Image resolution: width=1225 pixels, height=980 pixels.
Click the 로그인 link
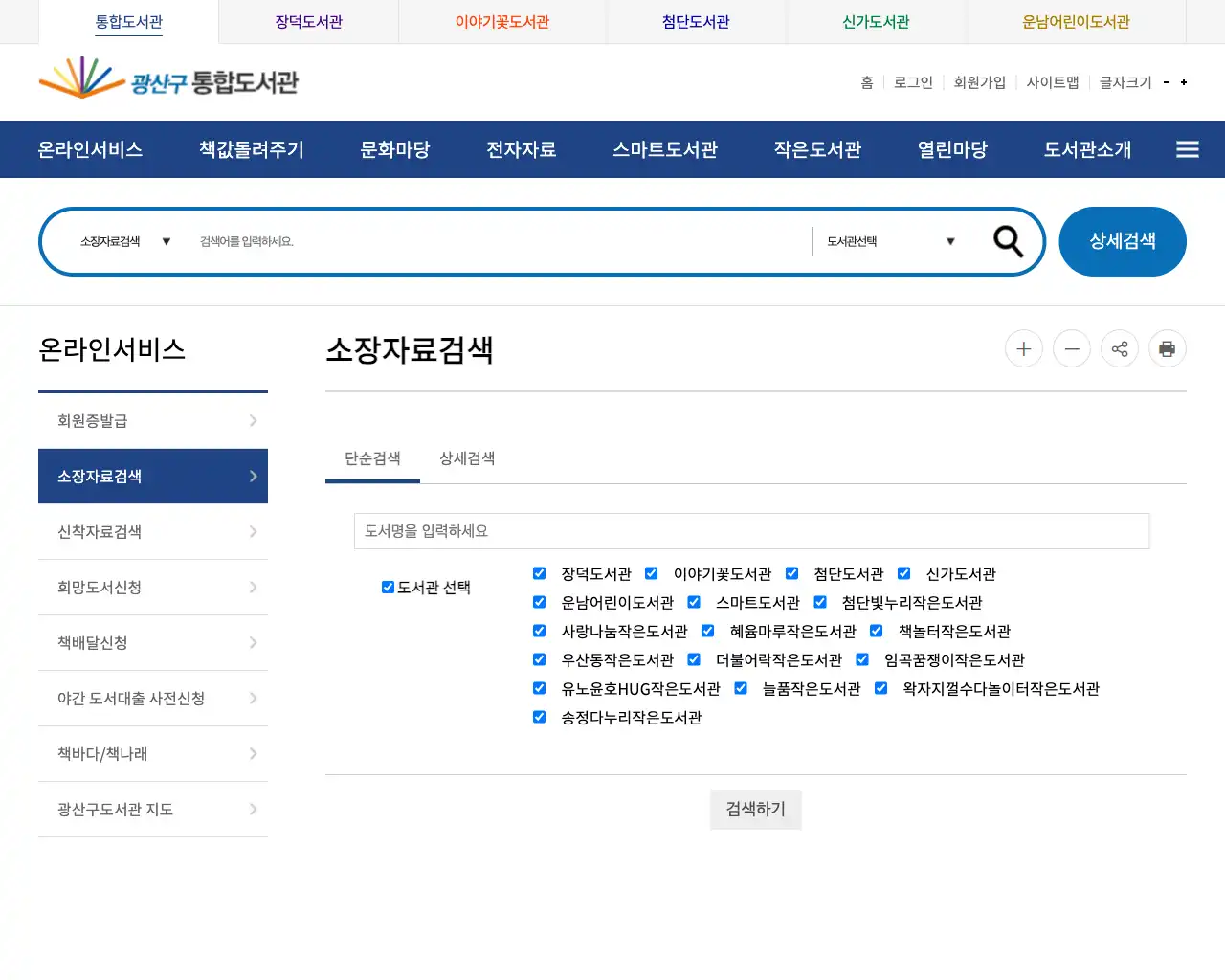pyautogui.click(x=913, y=82)
